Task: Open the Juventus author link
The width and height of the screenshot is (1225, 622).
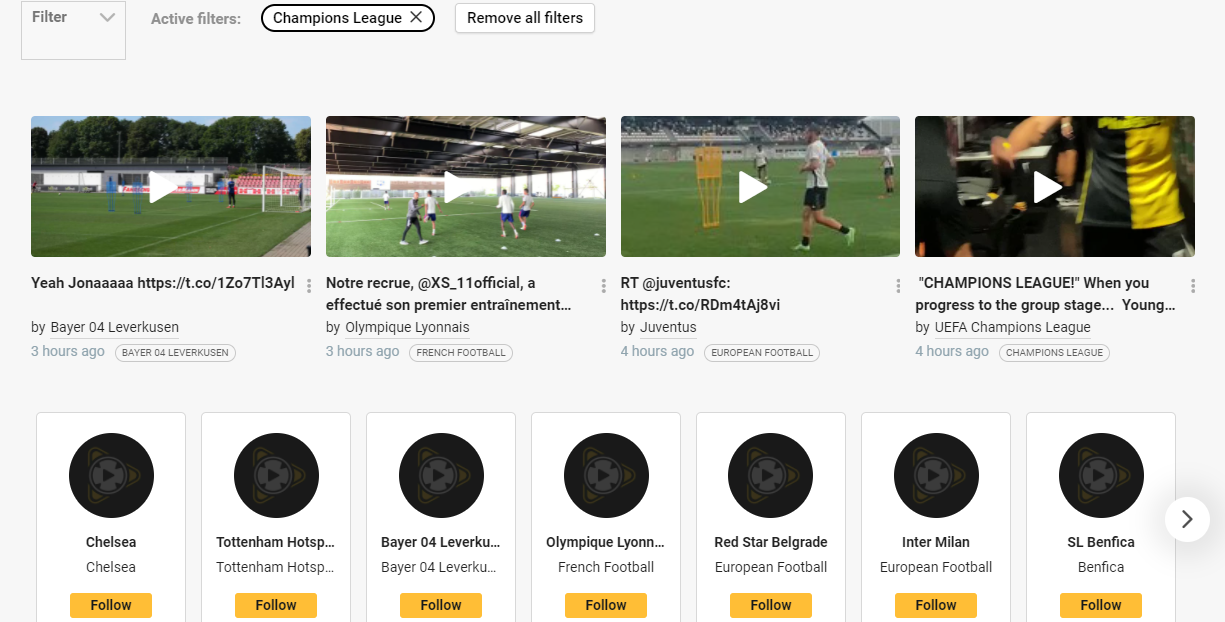Action: [x=668, y=327]
